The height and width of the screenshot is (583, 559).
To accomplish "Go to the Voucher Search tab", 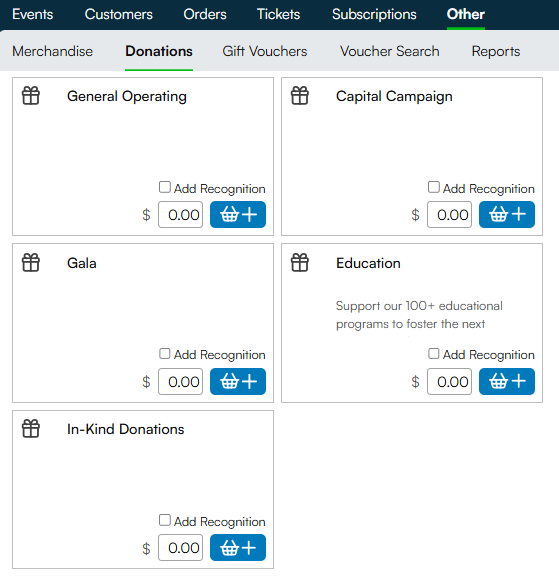I will pos(390,51).
